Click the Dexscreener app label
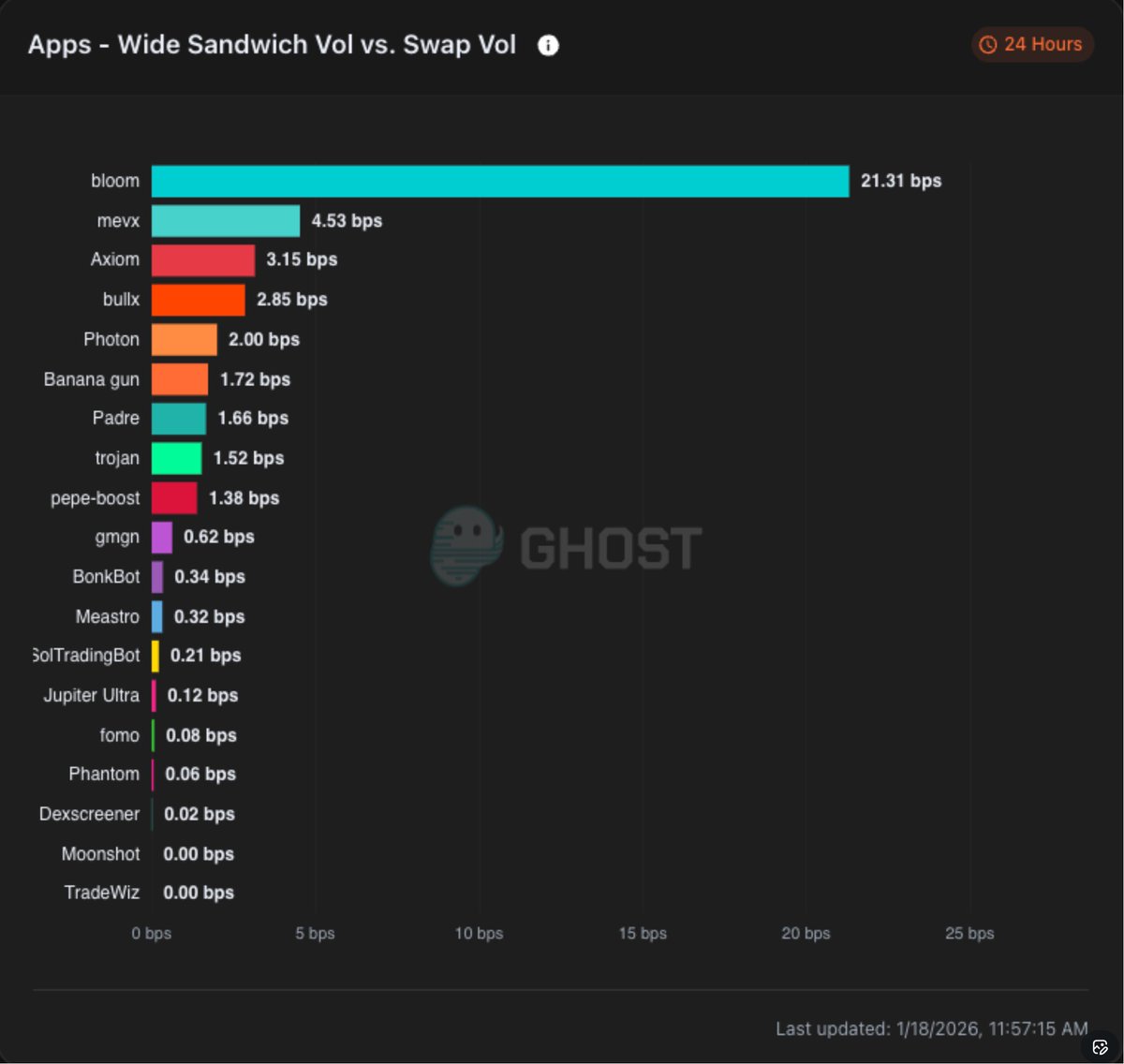 click(x=89, y=815)
